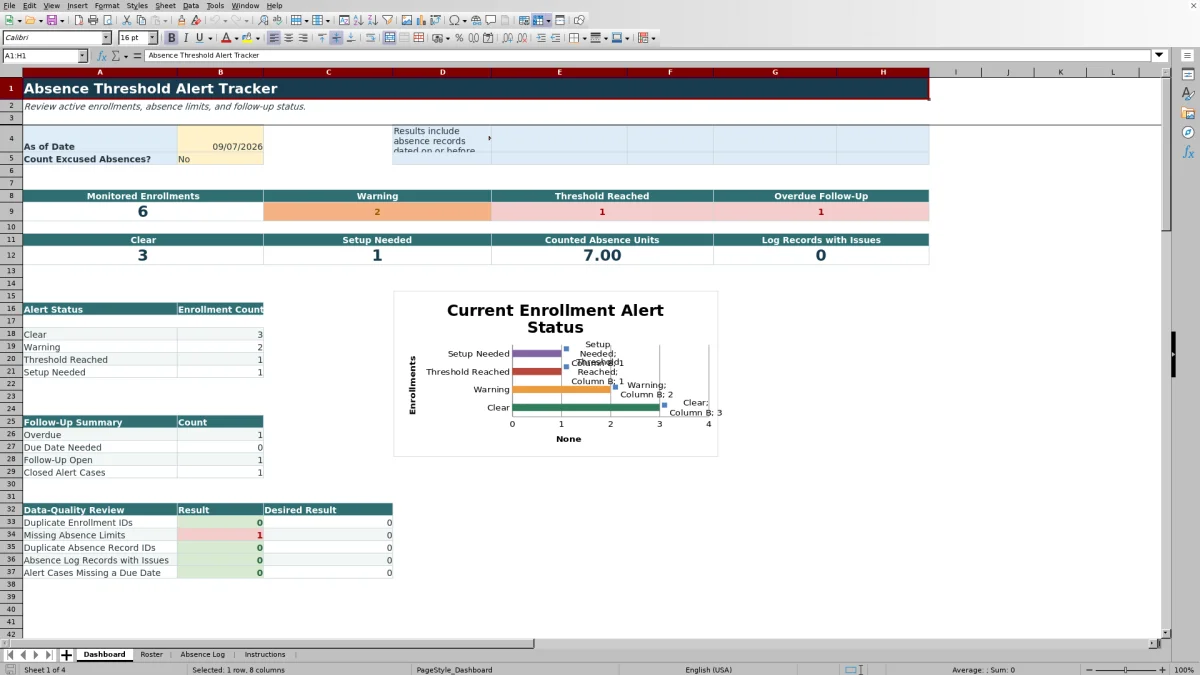Click the Insert Chart icon
Image resolution: width=1200 pixels, height=675 pixels.
pos(421,20)
